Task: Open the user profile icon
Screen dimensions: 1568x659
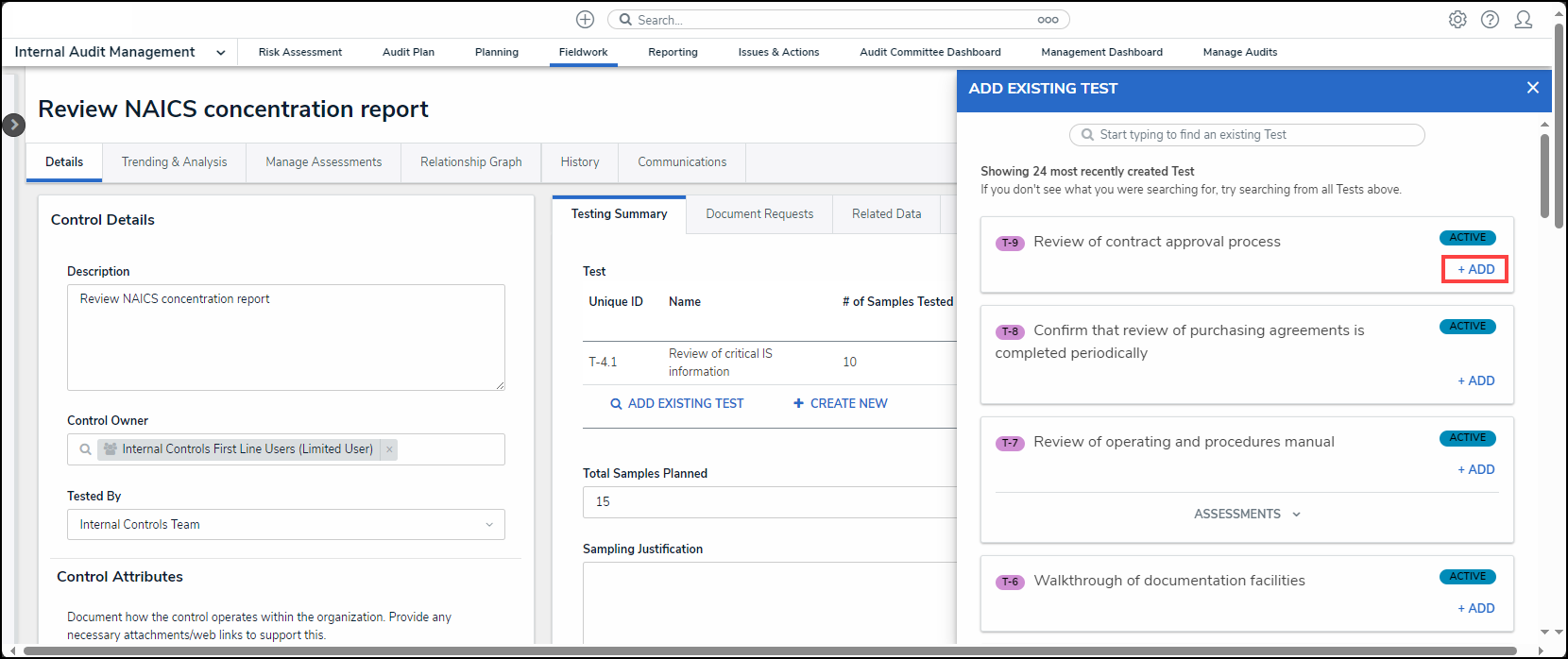Action: click(x=1523, y=20)
